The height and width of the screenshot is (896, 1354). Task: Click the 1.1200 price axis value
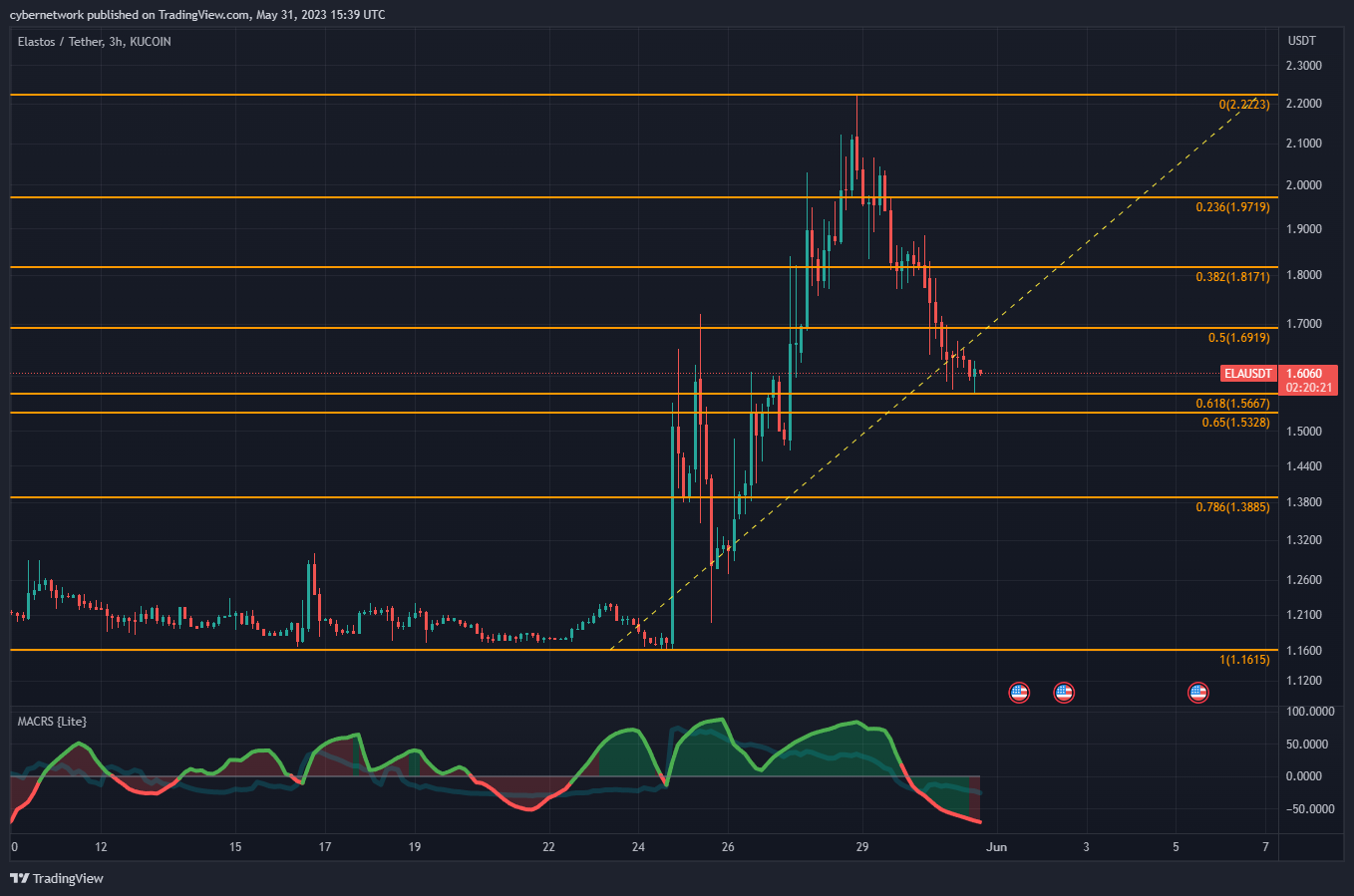point(1304,681)
